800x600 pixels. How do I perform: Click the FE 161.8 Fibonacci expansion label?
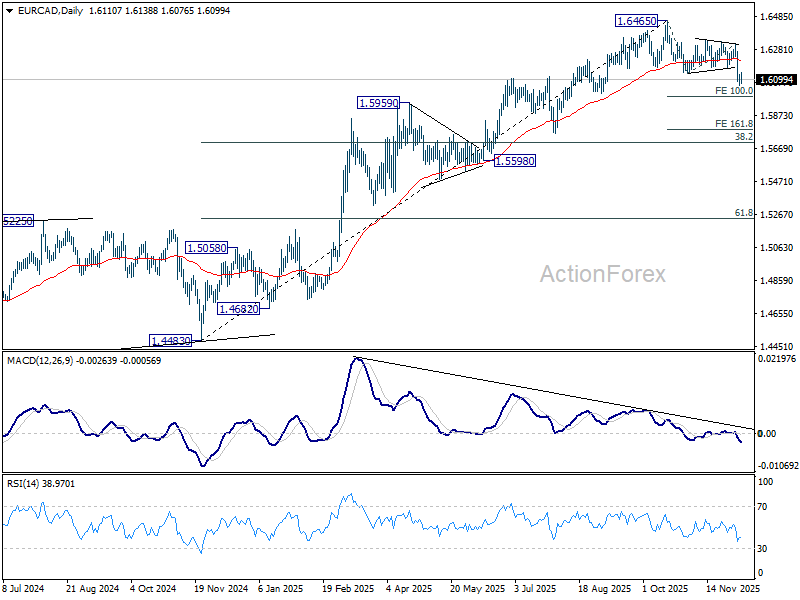pos(734,123)
